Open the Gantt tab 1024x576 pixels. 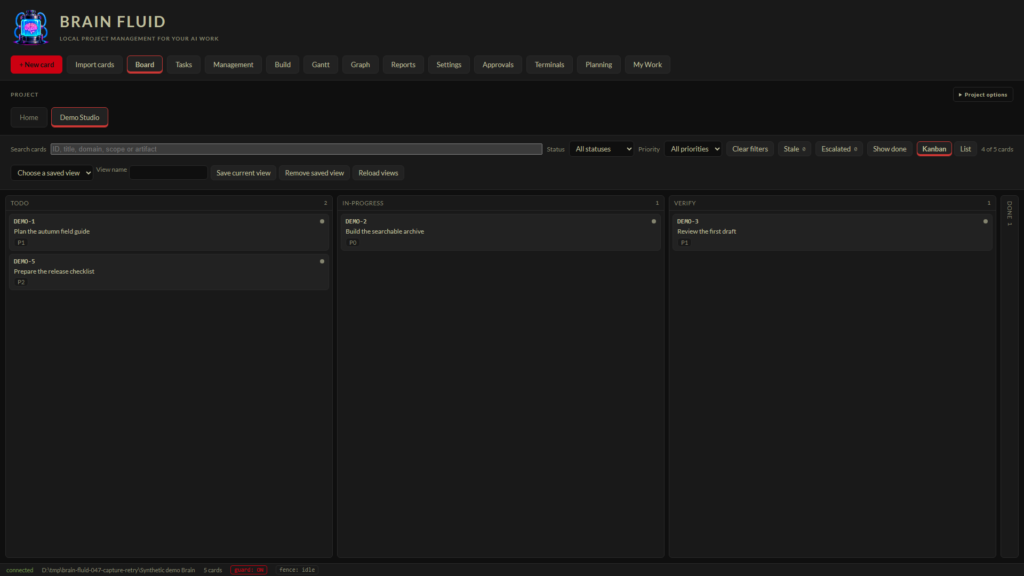(321, 65)
